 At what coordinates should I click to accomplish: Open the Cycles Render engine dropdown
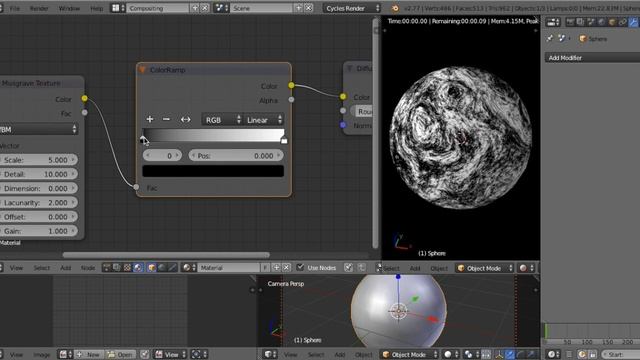tap(352, 8)
